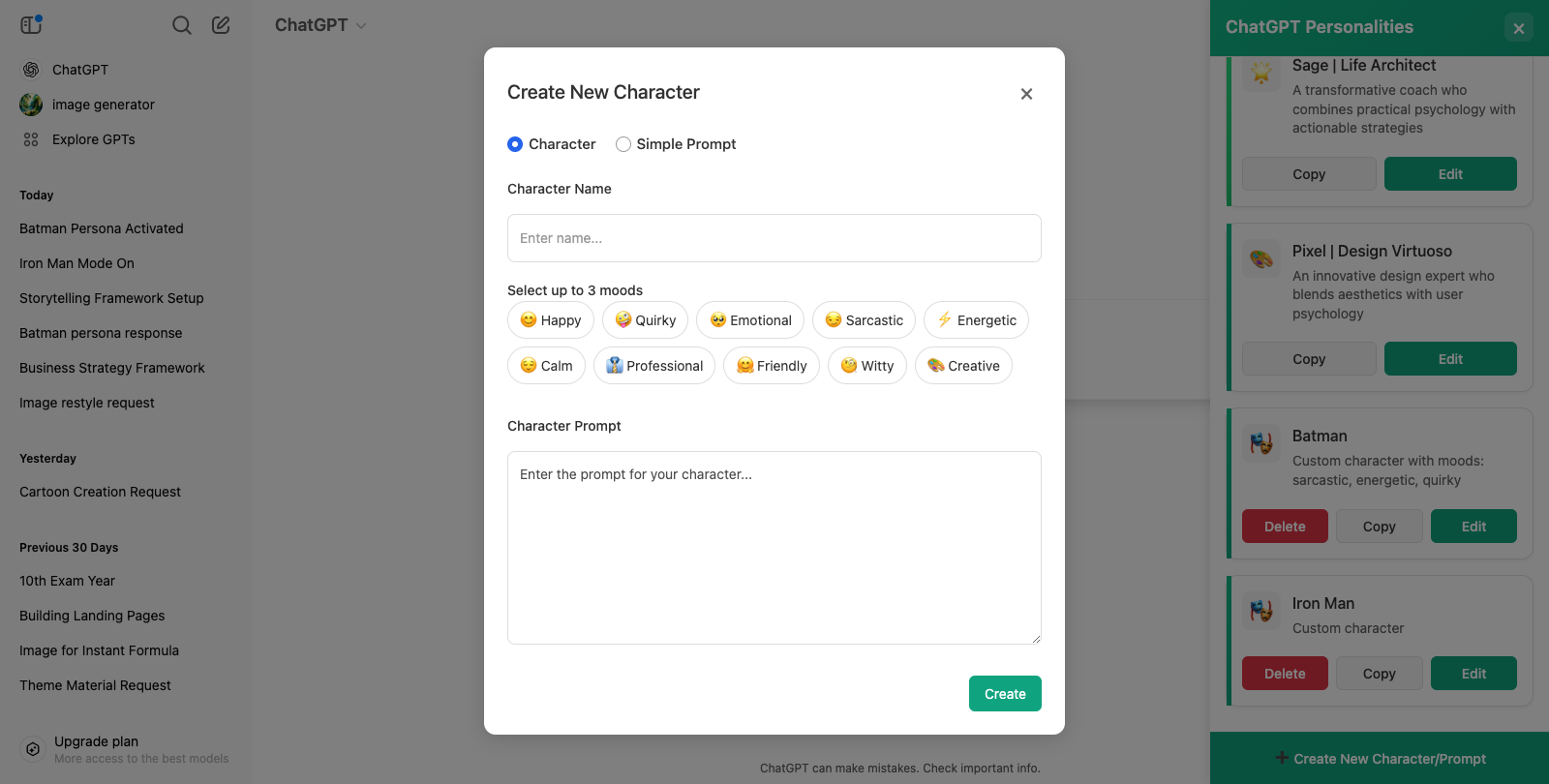Click the Batman personality card title
Image resolution: width=1549 pixels, height=784 pixels.
click(x=1320, y=437)
